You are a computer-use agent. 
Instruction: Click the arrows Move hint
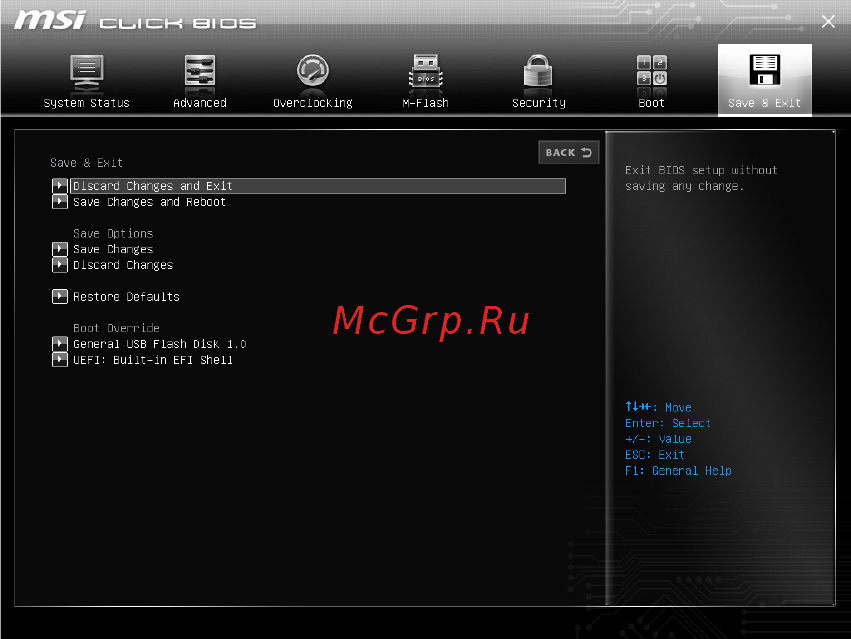(x=658, y=407)
